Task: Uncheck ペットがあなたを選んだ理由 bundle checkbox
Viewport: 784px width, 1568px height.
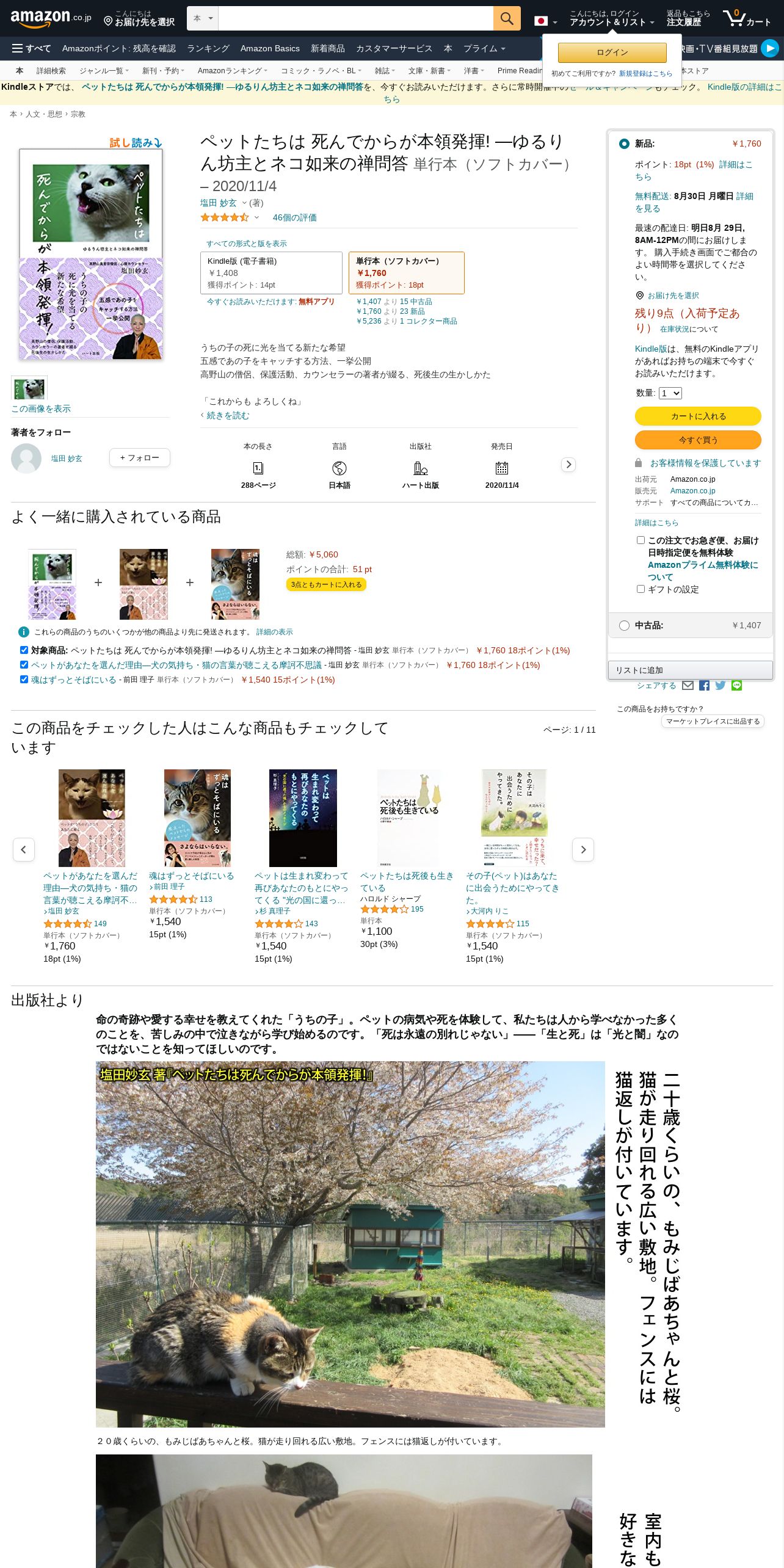Action: pos(24,665)
